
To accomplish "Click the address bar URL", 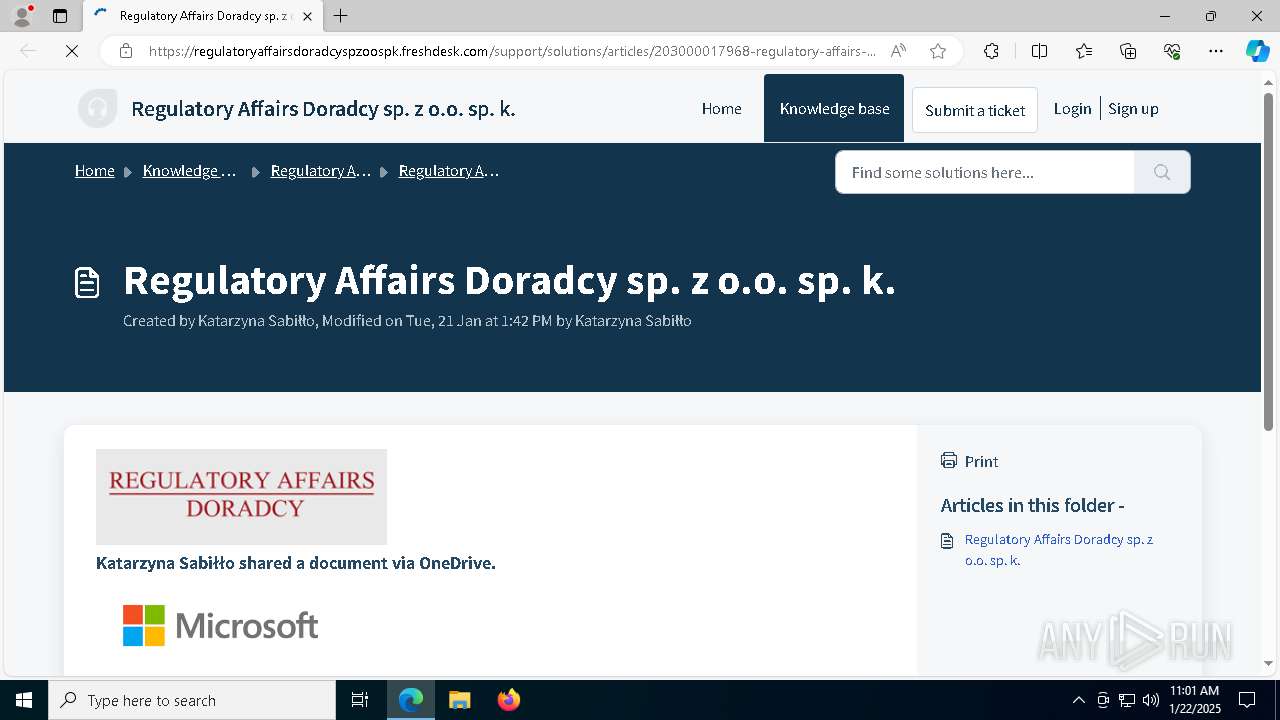I will [512, 51].
